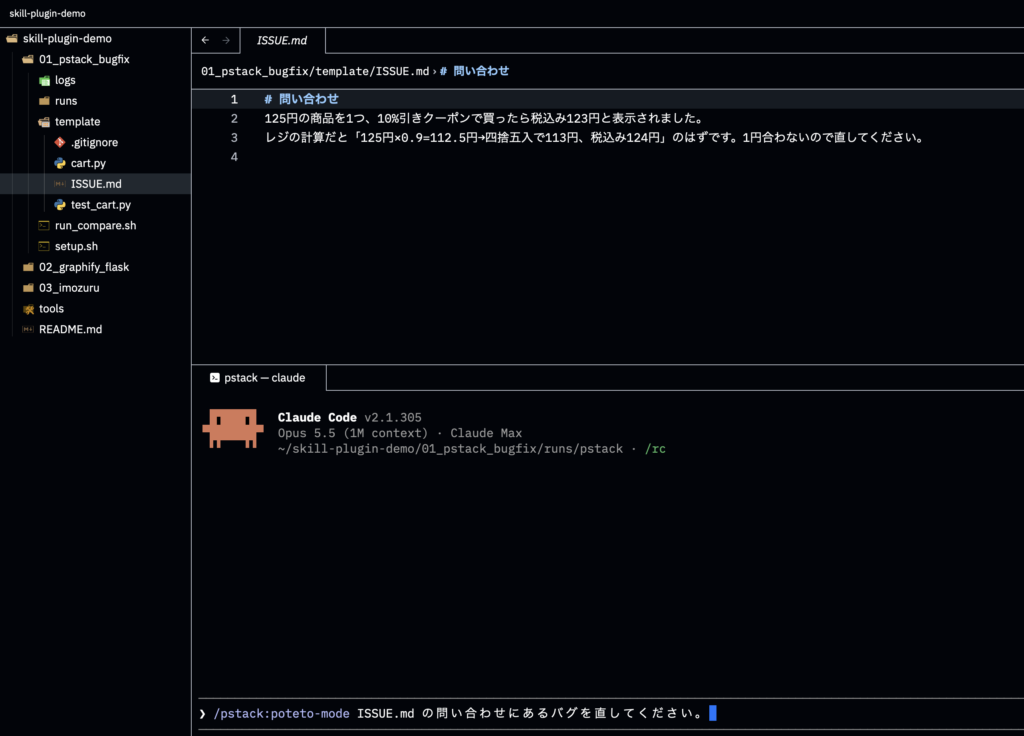Click the setup.sh shell script icon
Screen dimensions: 1024x736
coord(44,246)
